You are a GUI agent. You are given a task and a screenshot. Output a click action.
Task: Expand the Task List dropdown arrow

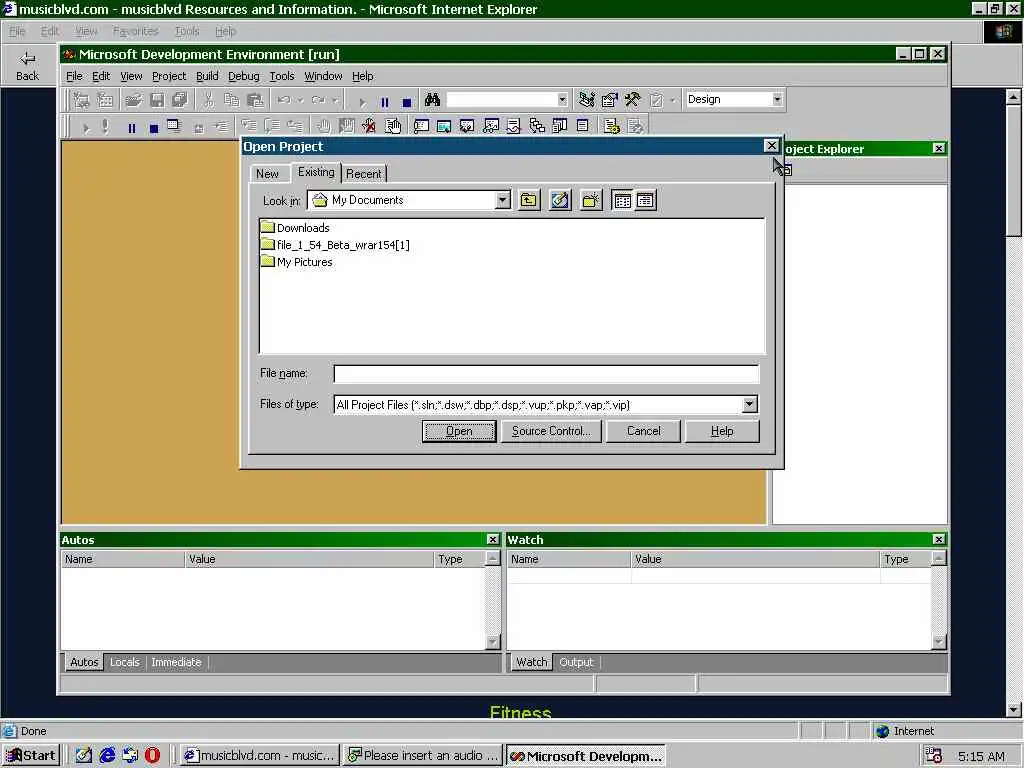(673, 100)
